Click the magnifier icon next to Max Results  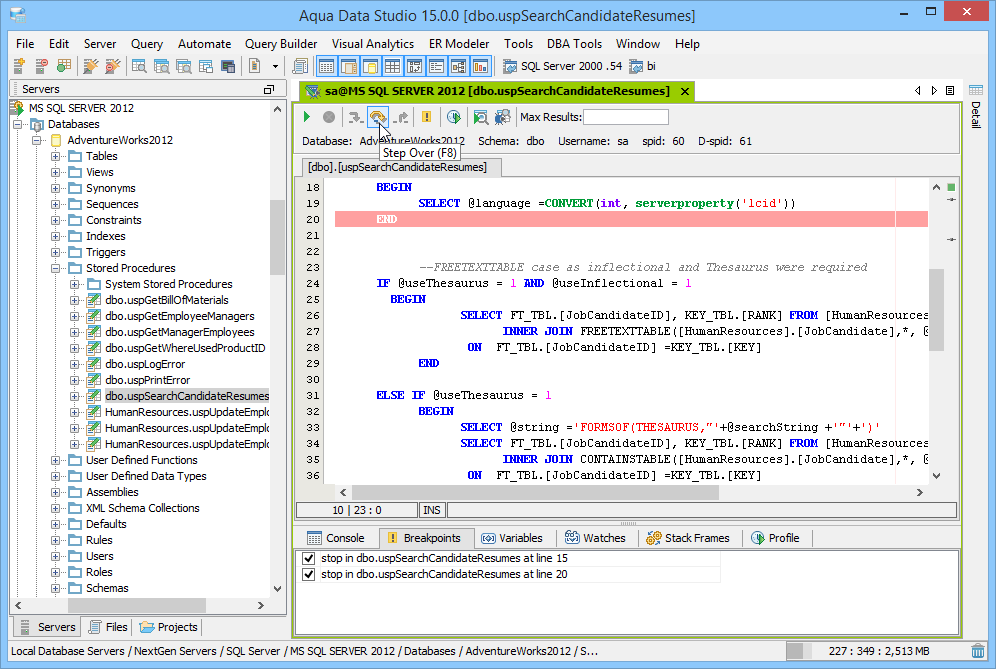point(481,117)
